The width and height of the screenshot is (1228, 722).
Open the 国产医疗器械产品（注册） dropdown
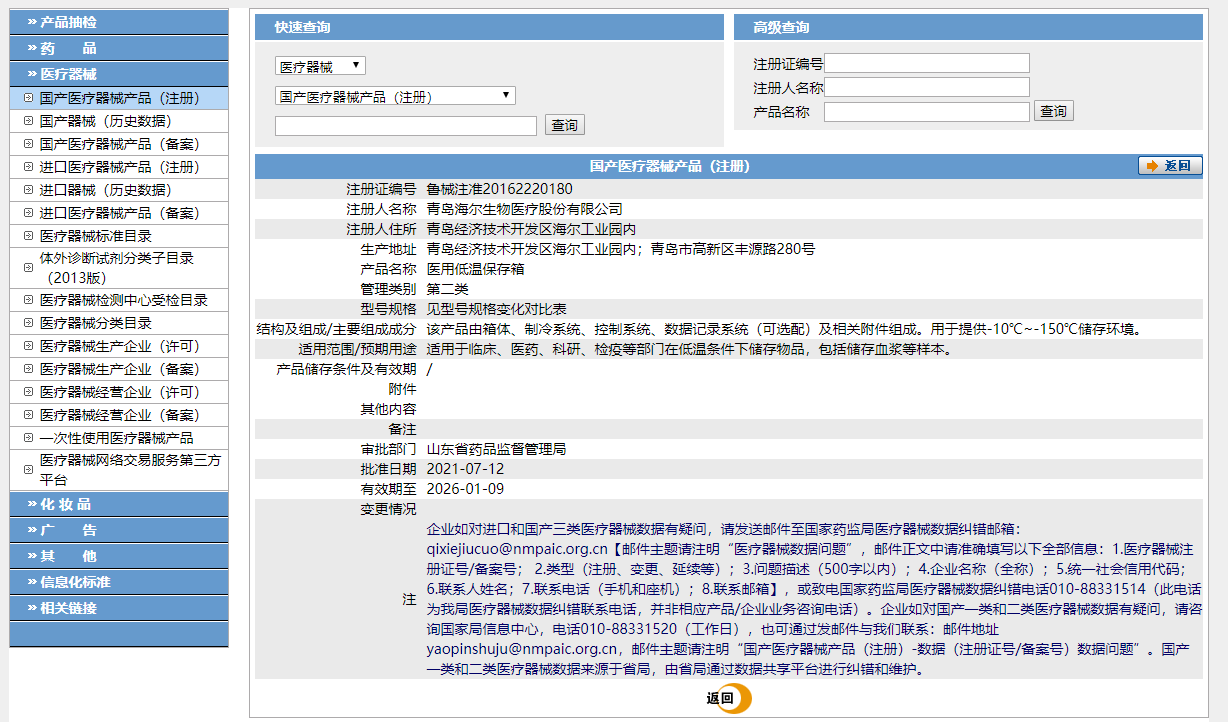click(x=395, y=96)
